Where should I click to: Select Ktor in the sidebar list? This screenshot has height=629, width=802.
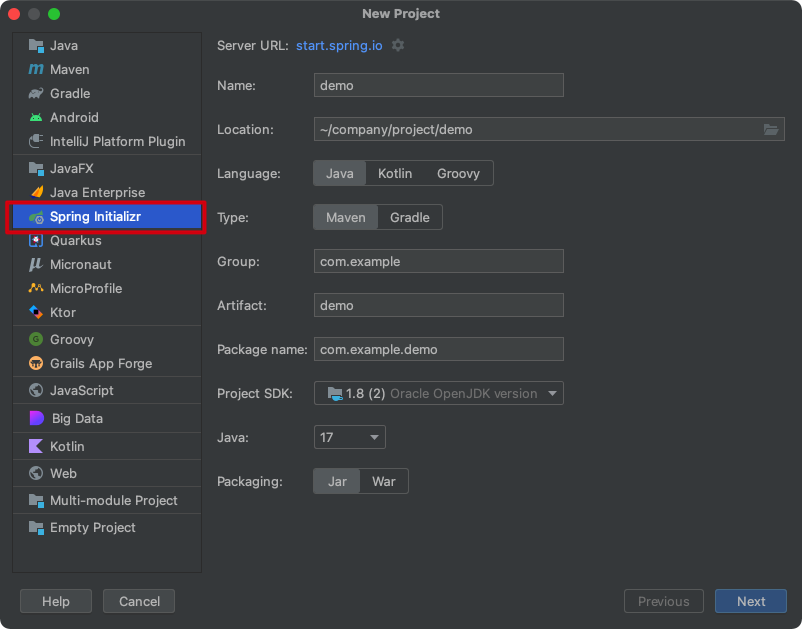[x=107, y=312]
